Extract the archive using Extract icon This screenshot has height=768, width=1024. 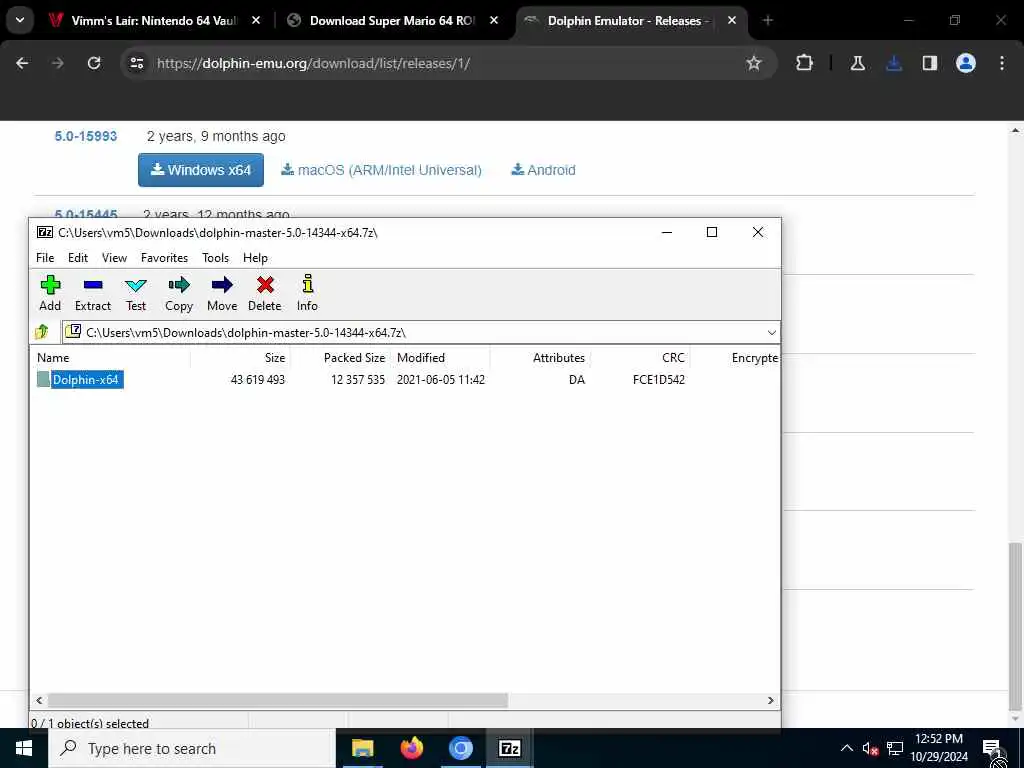[x=93, y=293]
